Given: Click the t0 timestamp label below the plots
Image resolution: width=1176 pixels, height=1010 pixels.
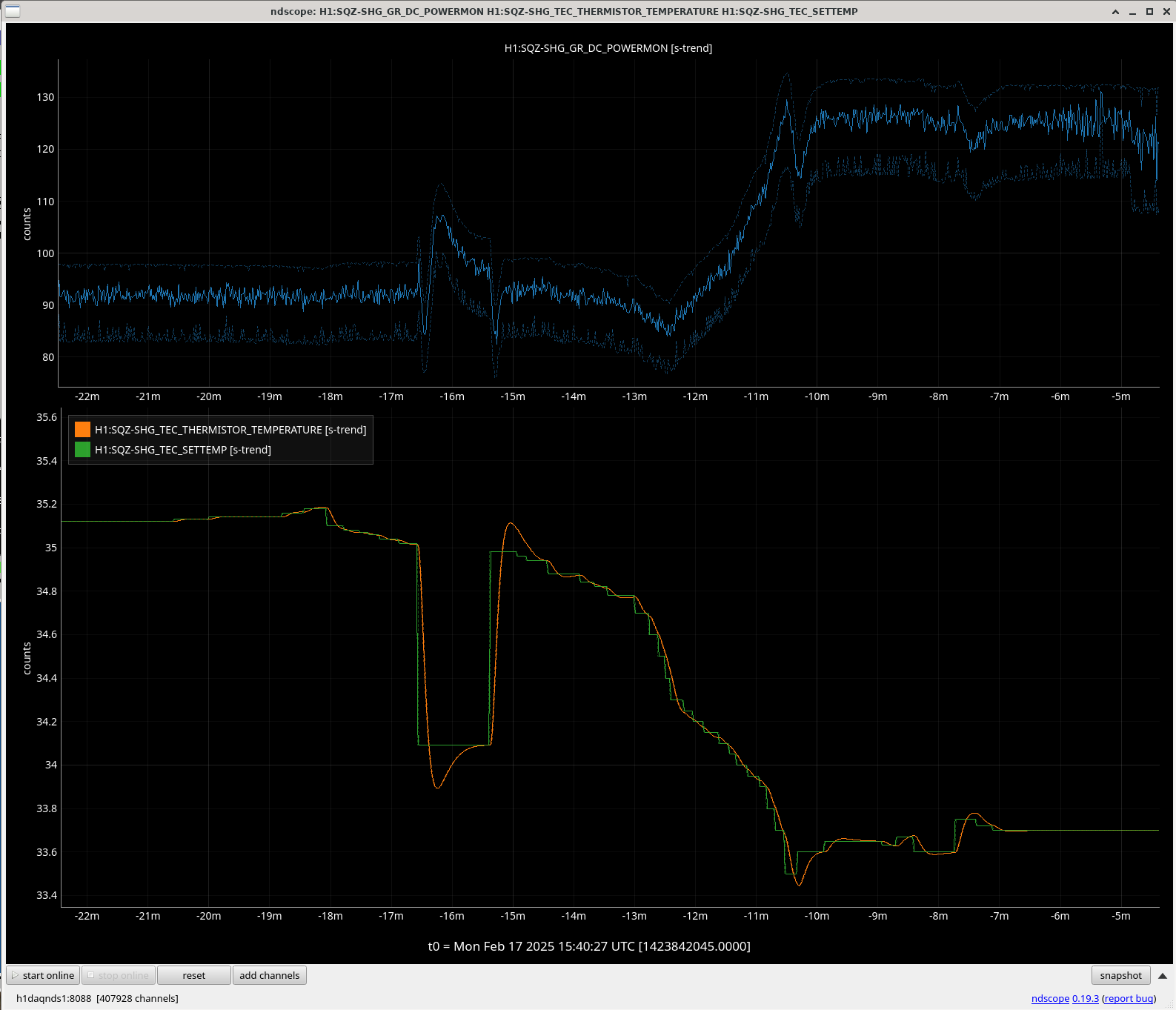Looking at the screenshot, I should pos(589,946).
